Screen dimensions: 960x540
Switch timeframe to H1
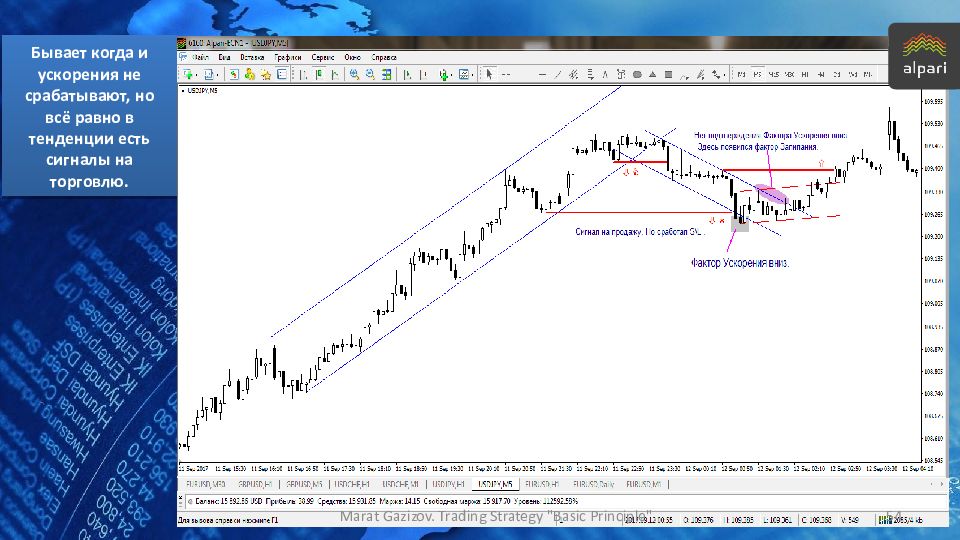coord(805,74)
